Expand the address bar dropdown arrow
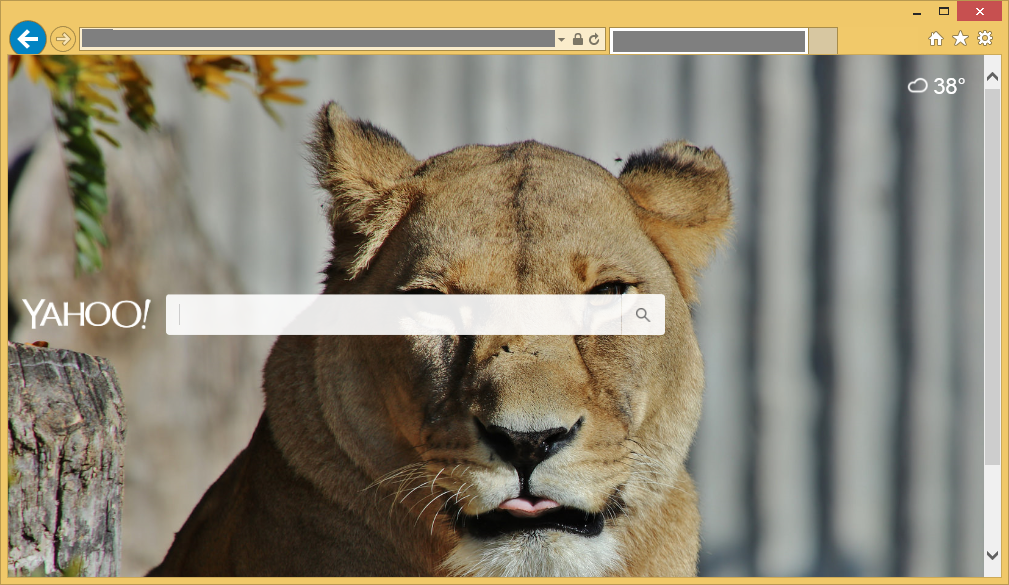The height and width of the screenshot is (585, 1009). 561,40
